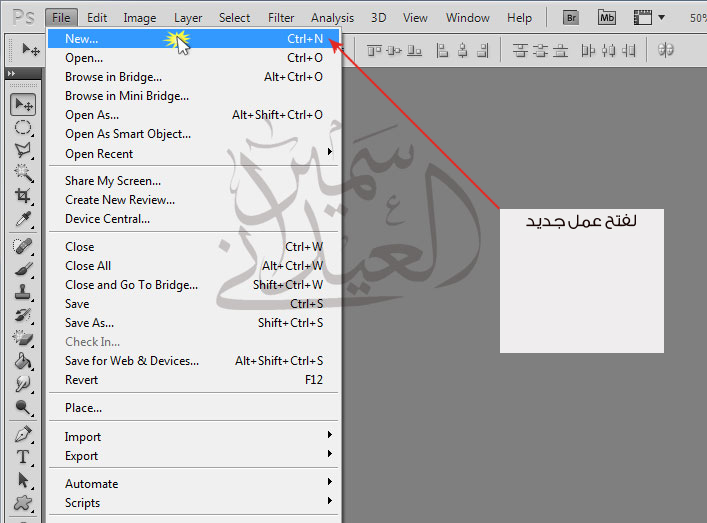Screen dimensions: 707x523
Task: Select the Eyedropper tool
Action: [23, 219]
